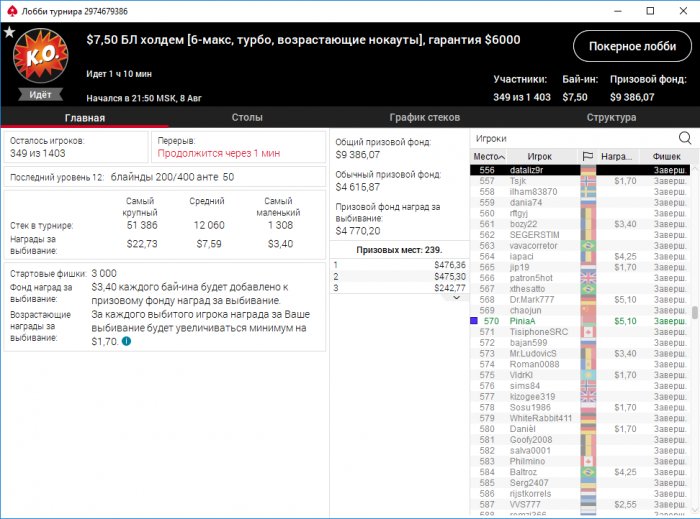Click the flag of player vavacorretor
The image size is (700, 519).
tap(588, 245)
